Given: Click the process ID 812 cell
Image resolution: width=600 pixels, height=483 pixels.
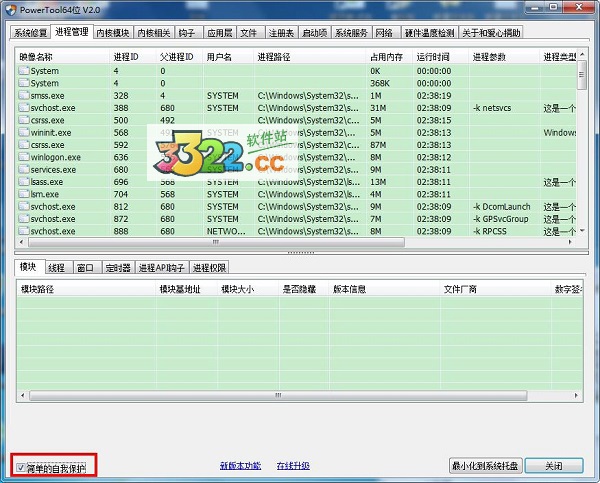Looking at the screenshot, I should click(x=121, y=207).
